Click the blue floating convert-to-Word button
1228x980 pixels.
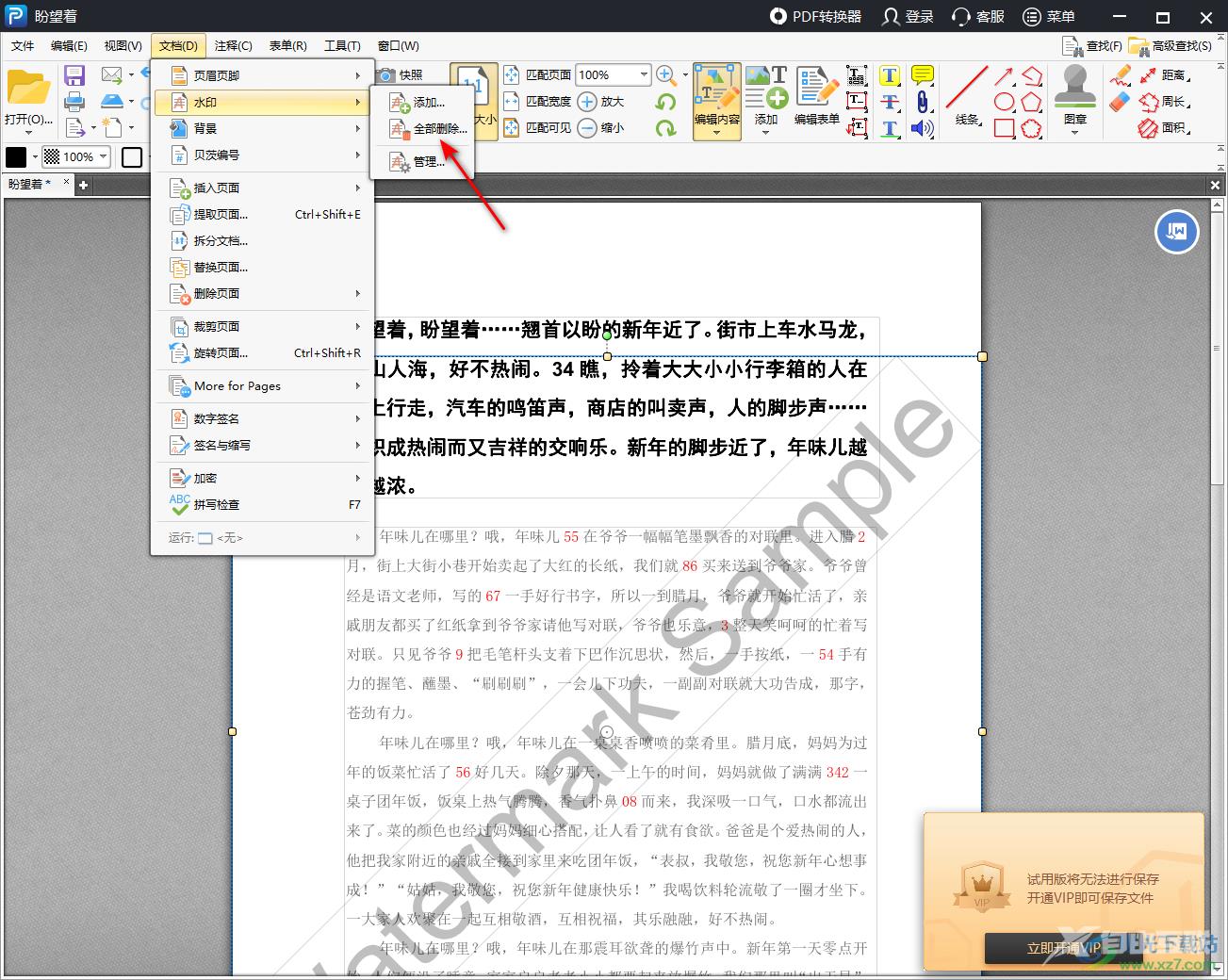1176,231
